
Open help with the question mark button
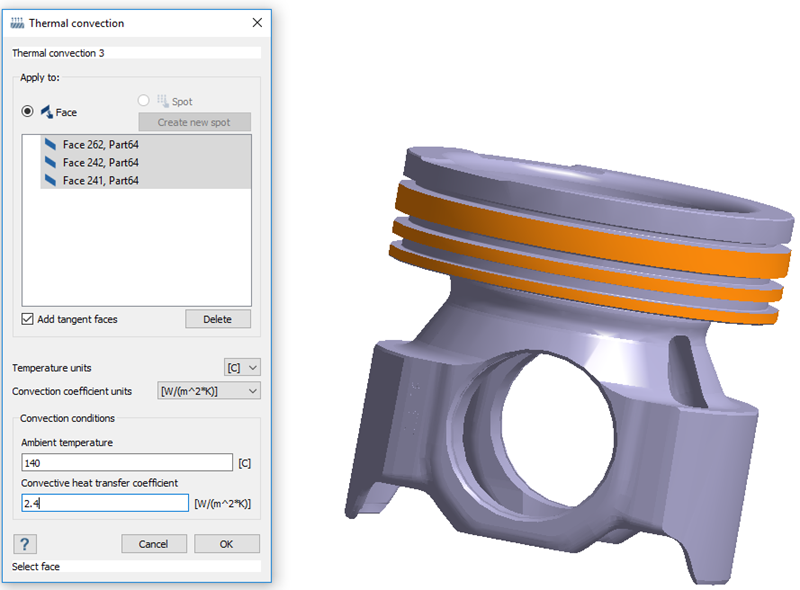point(25,543)
